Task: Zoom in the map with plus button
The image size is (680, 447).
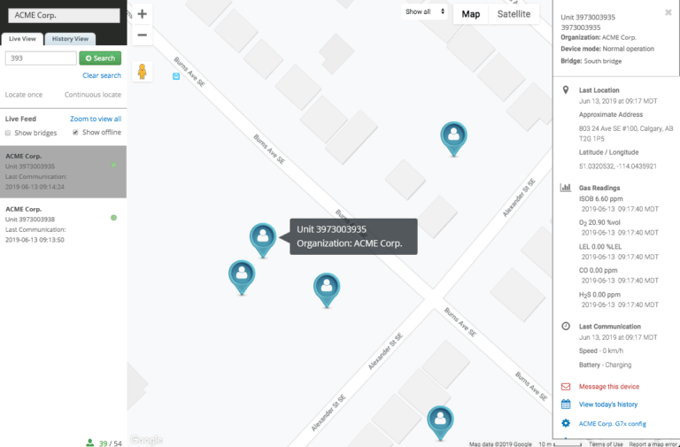Action: pyautogui.click(x=142, y=14)
